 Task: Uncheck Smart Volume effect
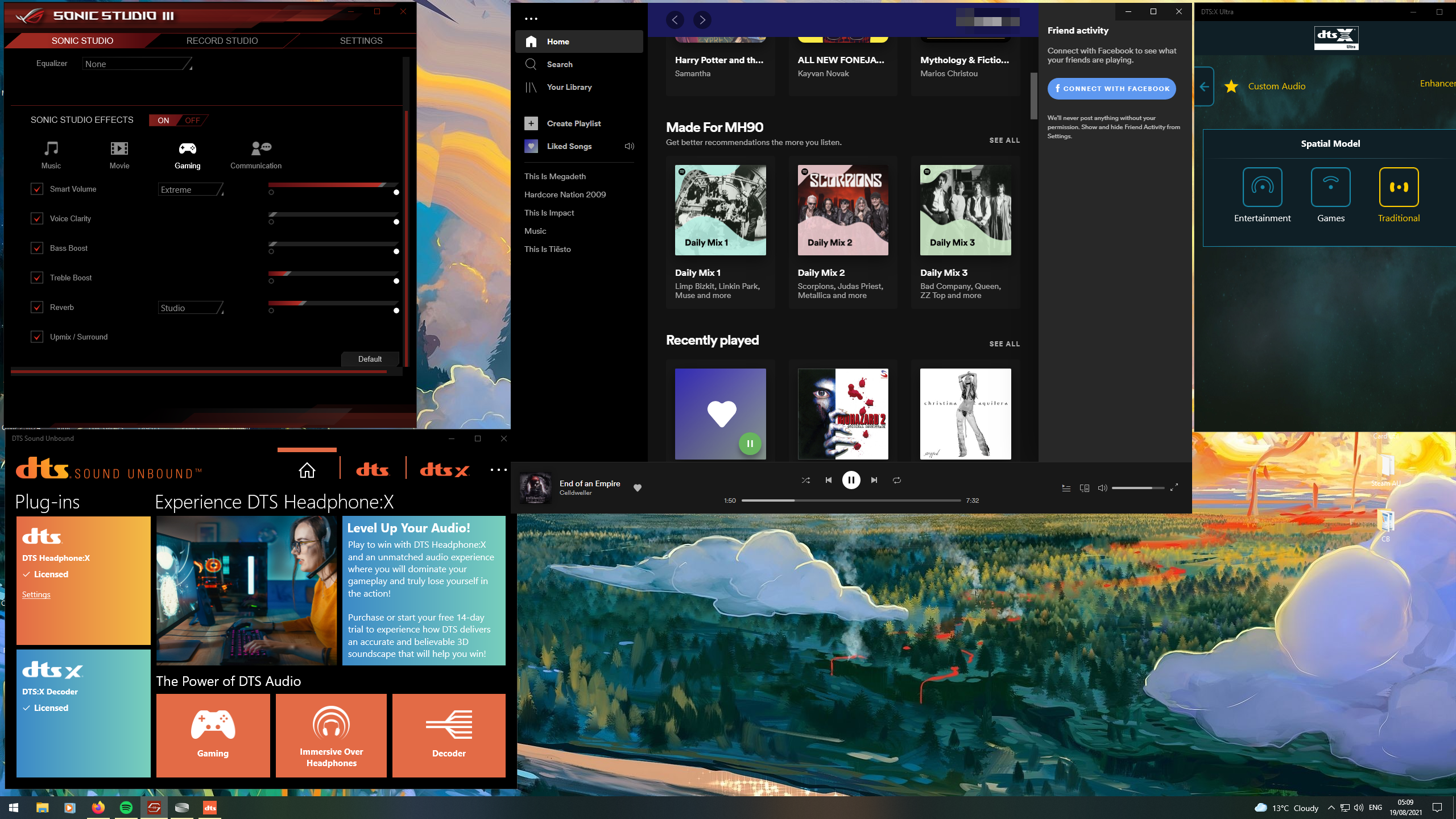37,189
